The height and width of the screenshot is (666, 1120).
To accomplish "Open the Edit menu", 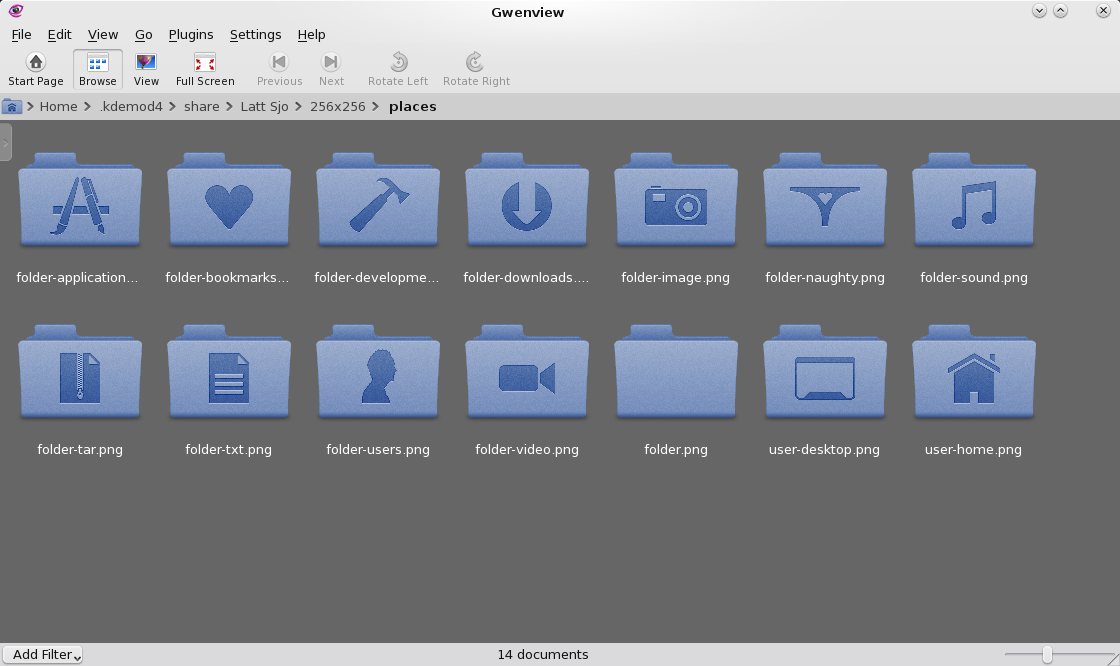I will tap(59, 34).
